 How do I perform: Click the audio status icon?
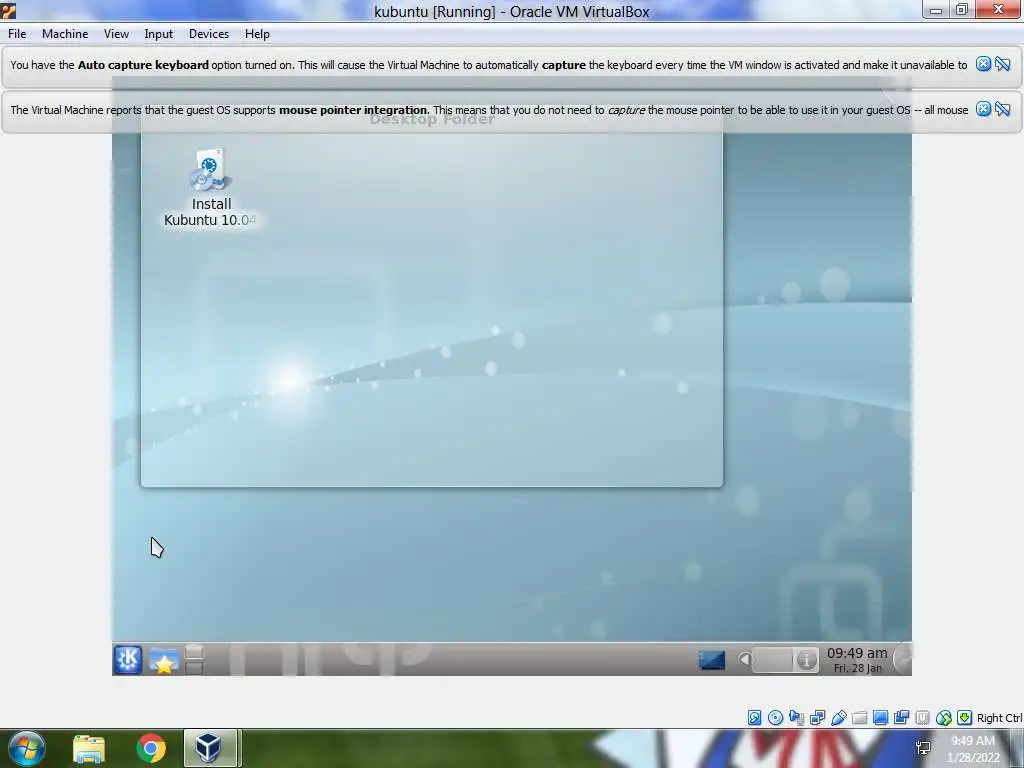coord(796,718)
